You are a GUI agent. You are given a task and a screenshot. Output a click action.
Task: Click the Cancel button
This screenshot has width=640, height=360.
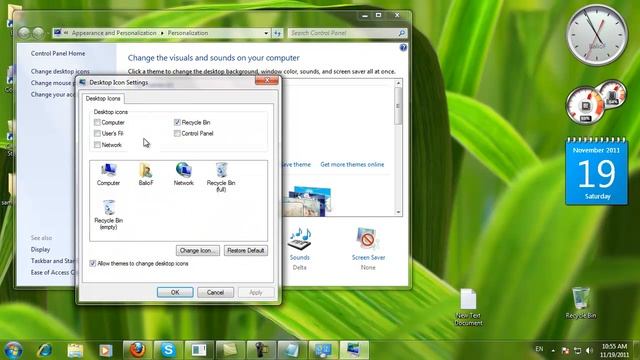click(215, 292)
